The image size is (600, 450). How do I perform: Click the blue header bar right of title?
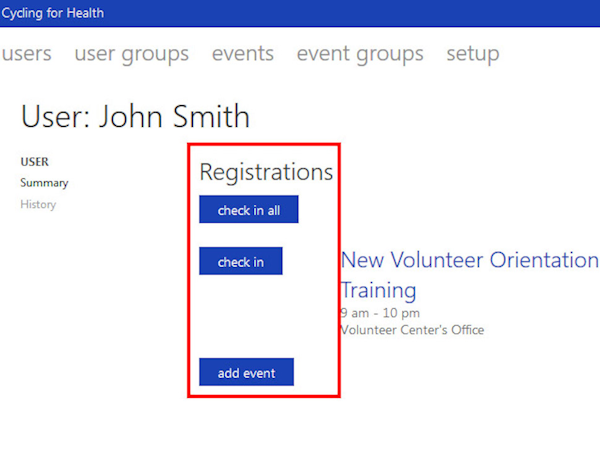click(x=350, y=13)
